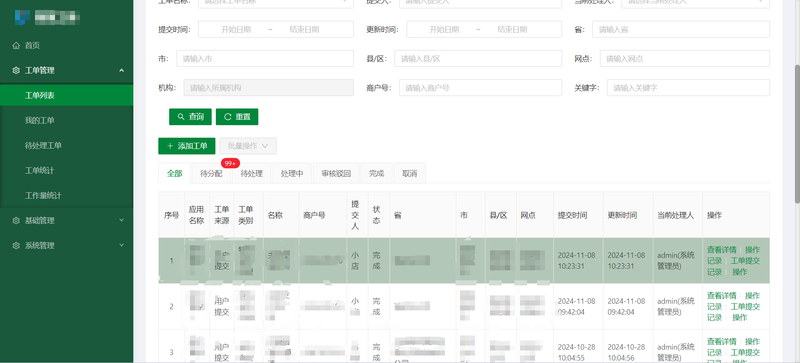Viewport: 800px width, 363px height.
Task: Click the 机构 input field
Action: (x=268, y=88)
